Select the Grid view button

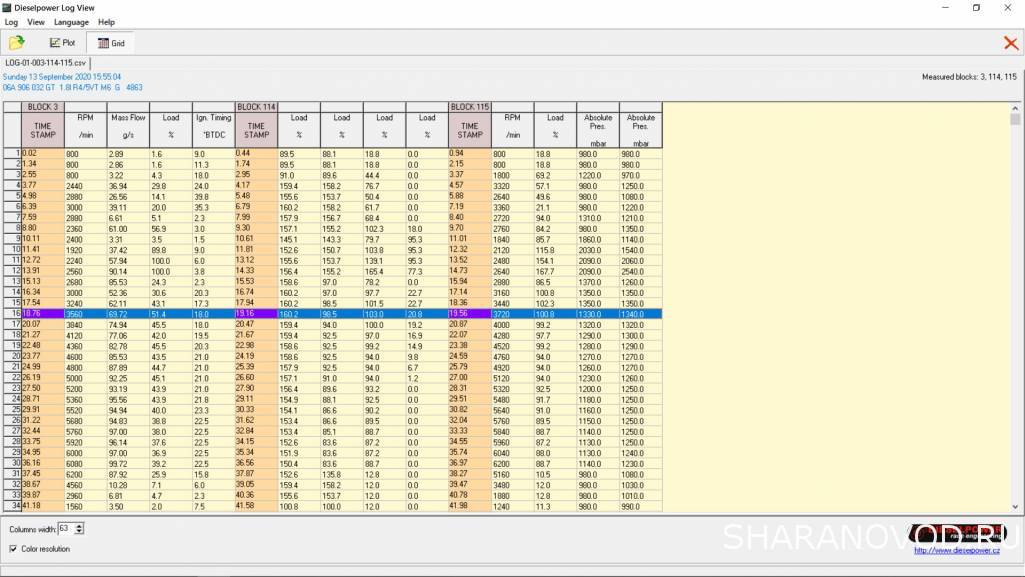[110, 43]
